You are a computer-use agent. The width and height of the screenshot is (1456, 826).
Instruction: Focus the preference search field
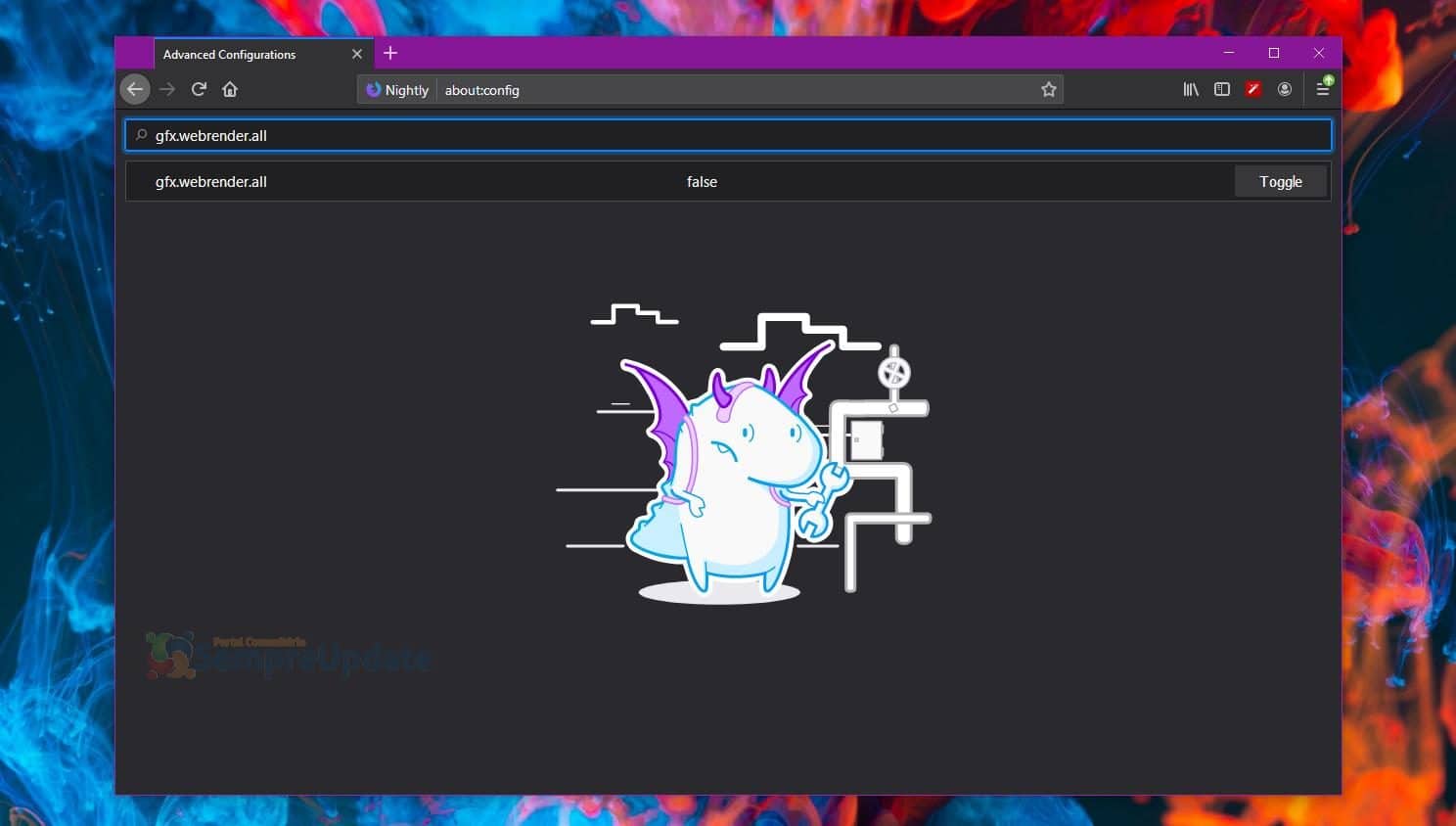point(728,135)
